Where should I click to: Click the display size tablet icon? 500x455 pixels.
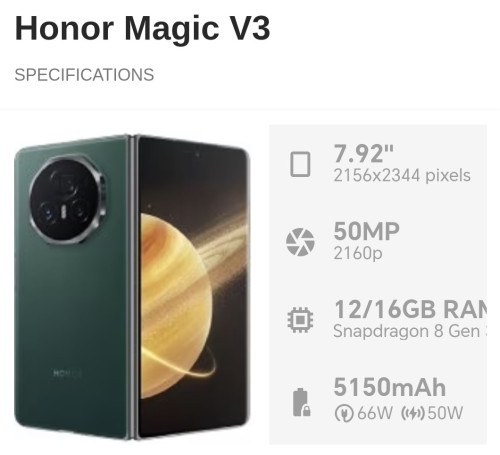click(300, 164)
